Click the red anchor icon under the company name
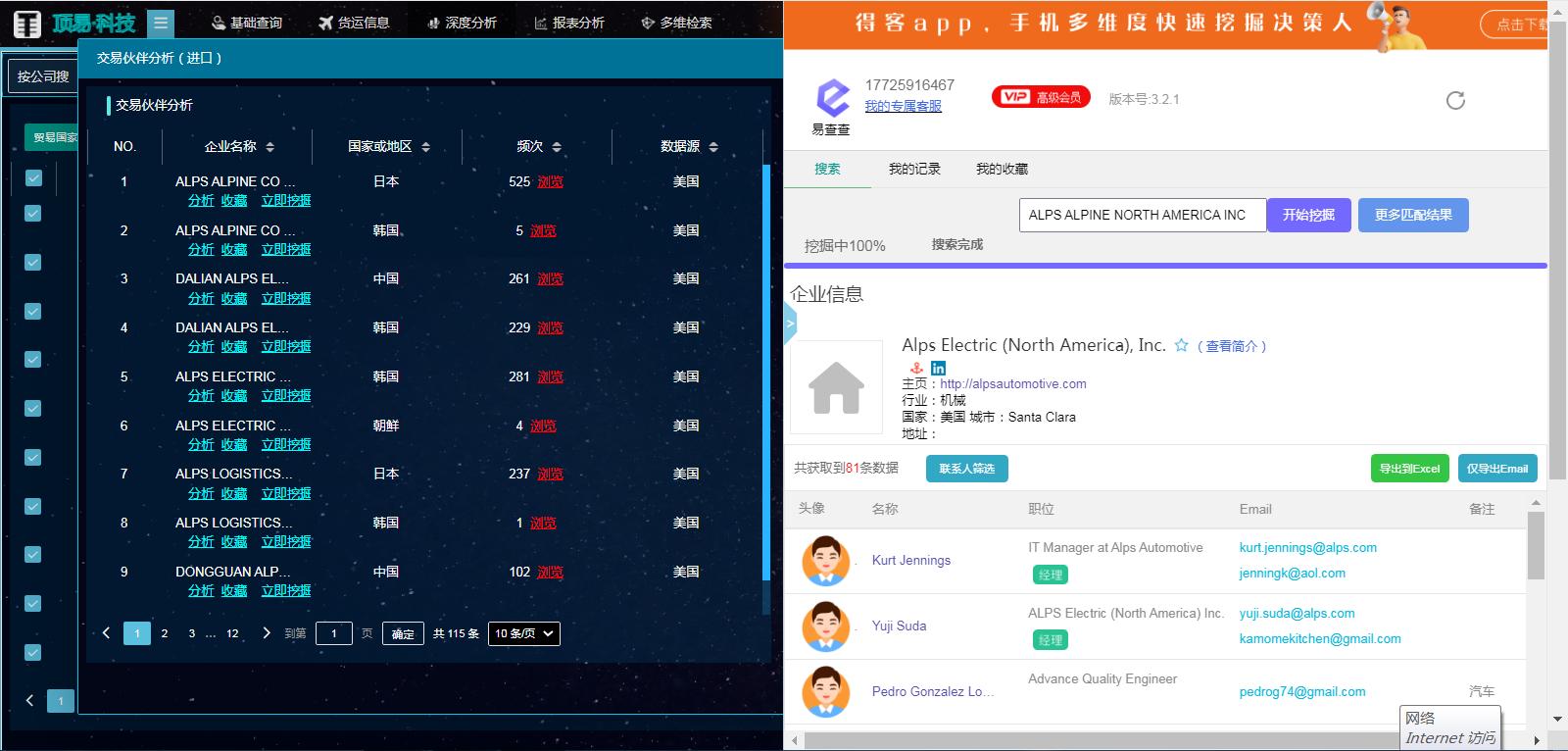The width and height of the screenshot is (1568, 751). [x=916, y=368]
